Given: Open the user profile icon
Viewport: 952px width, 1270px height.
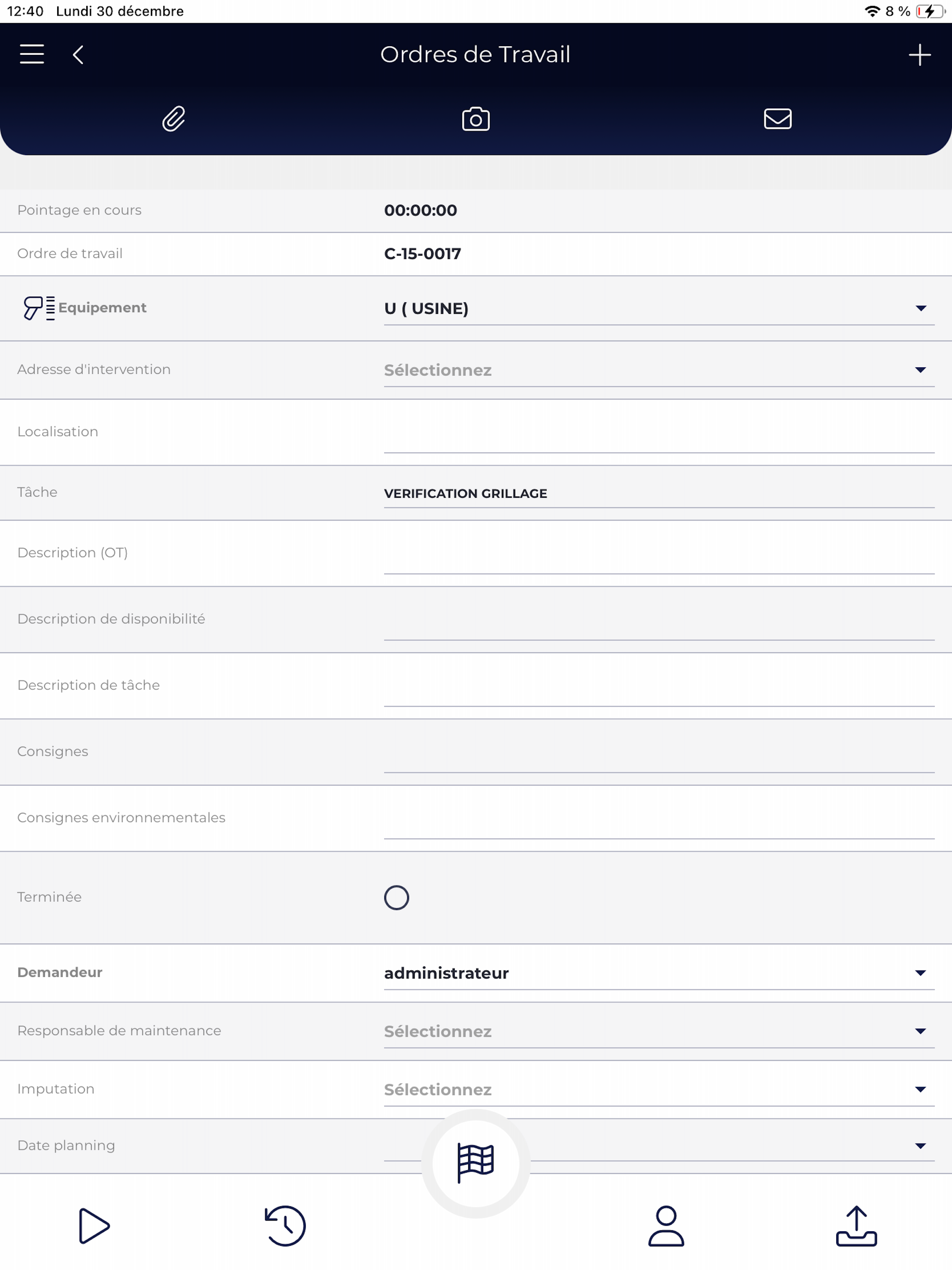Looking at the screenshot, I should click(666, 1226).
